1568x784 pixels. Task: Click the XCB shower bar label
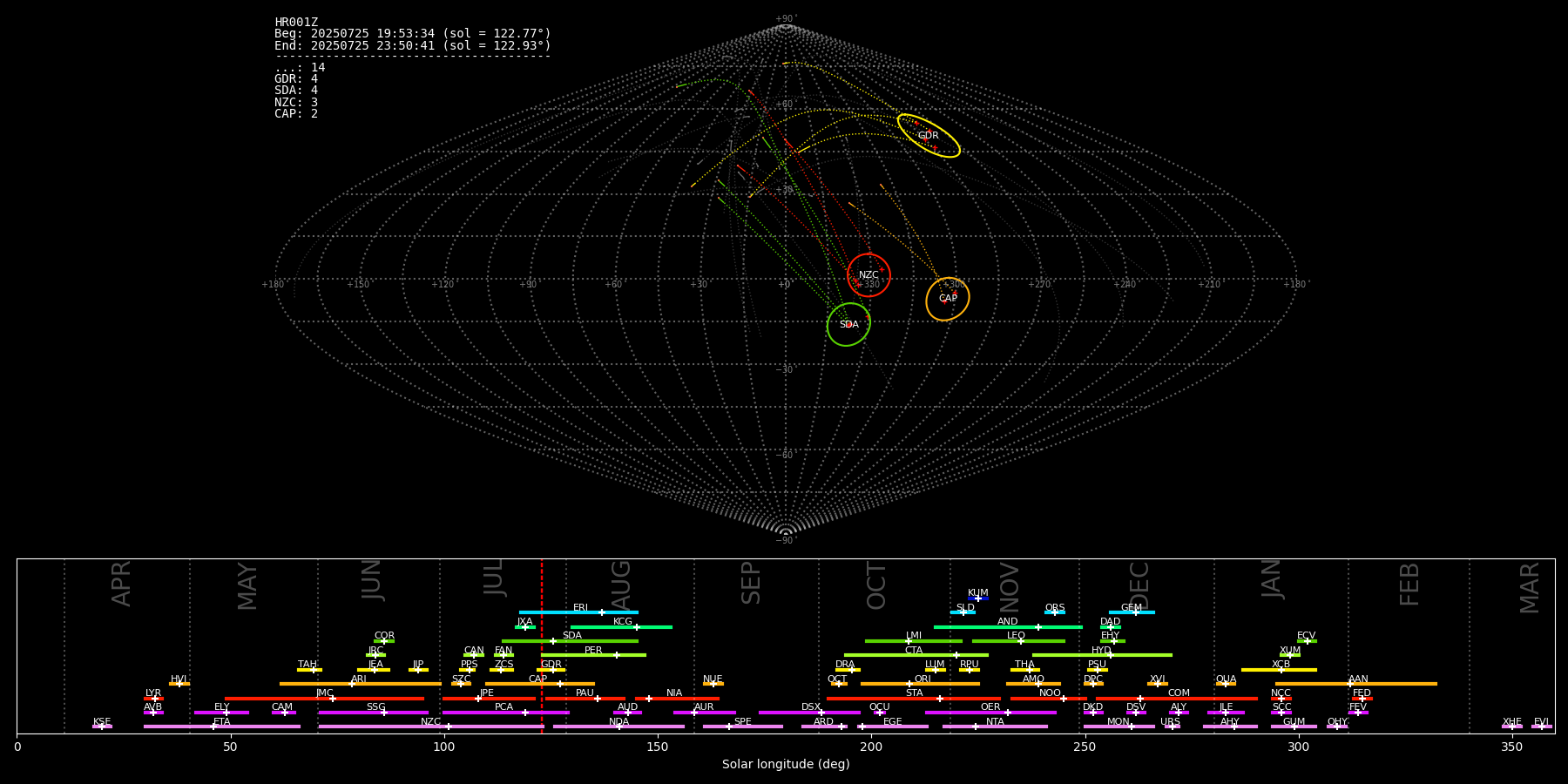point(1281,665)
